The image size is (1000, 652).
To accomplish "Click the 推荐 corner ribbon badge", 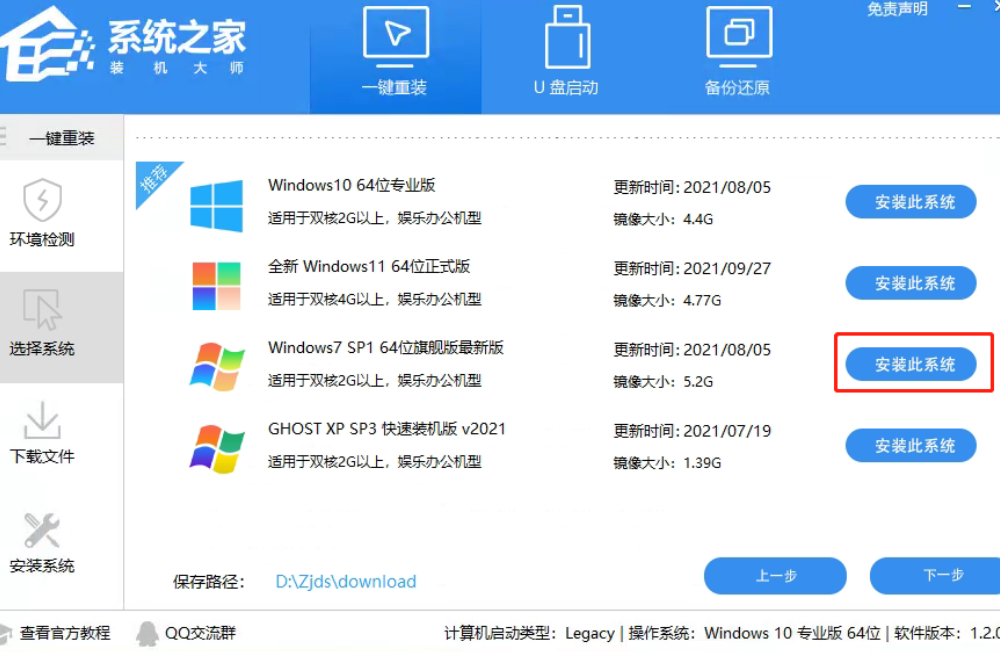I will pos(153,179).
